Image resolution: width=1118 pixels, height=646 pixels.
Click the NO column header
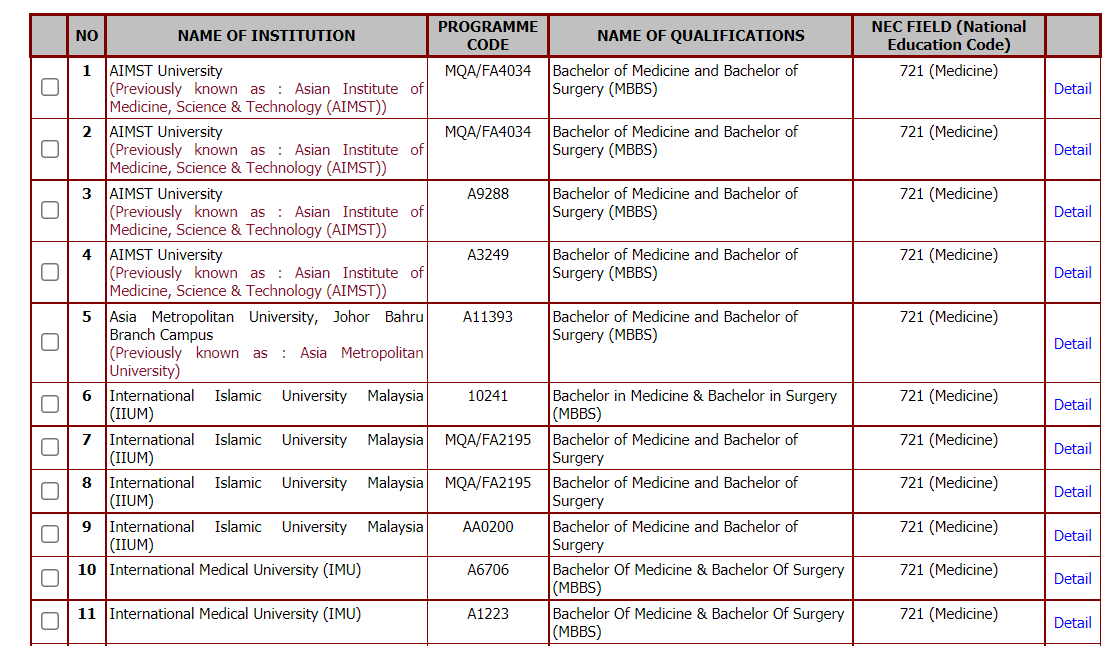point(87,36)
